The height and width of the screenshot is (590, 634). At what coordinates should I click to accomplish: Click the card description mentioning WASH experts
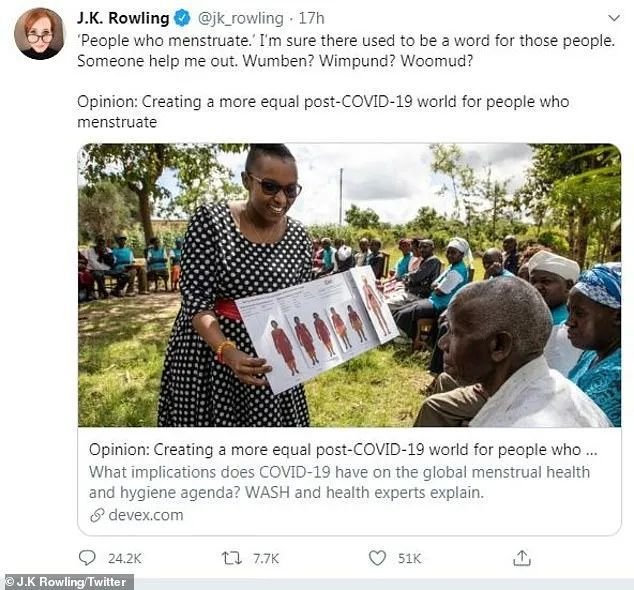tap(339, 482)
